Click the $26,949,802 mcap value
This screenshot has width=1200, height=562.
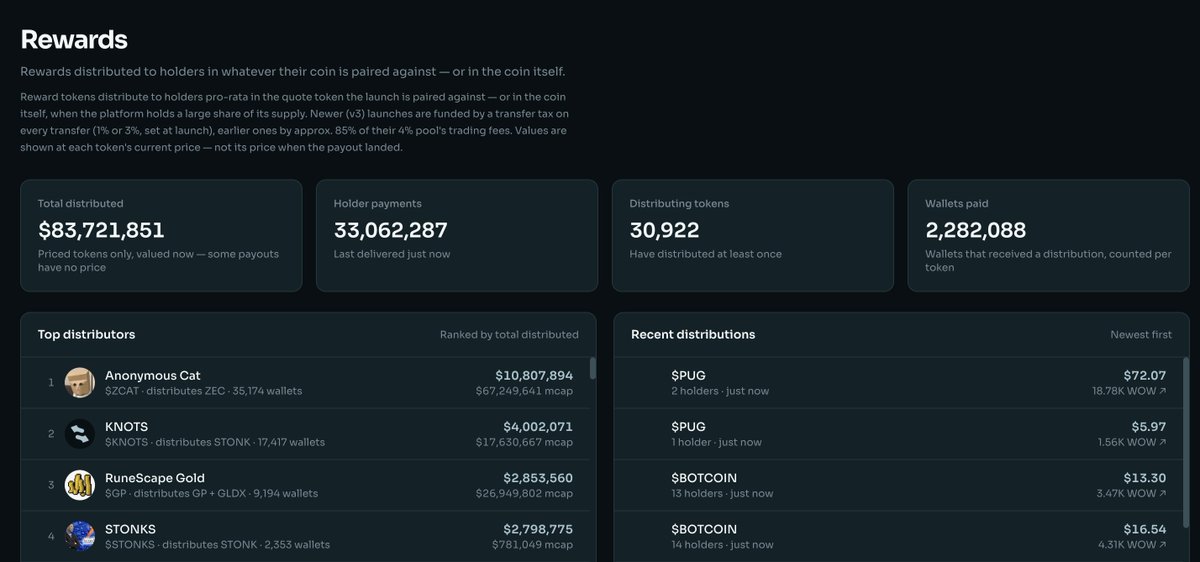point(524,493)
